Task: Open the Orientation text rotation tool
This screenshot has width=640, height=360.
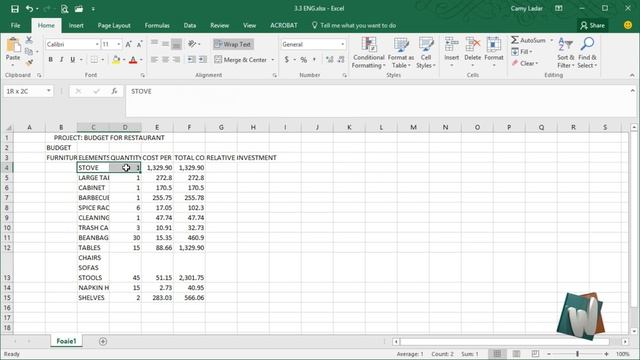Action: tap(192, 44)
